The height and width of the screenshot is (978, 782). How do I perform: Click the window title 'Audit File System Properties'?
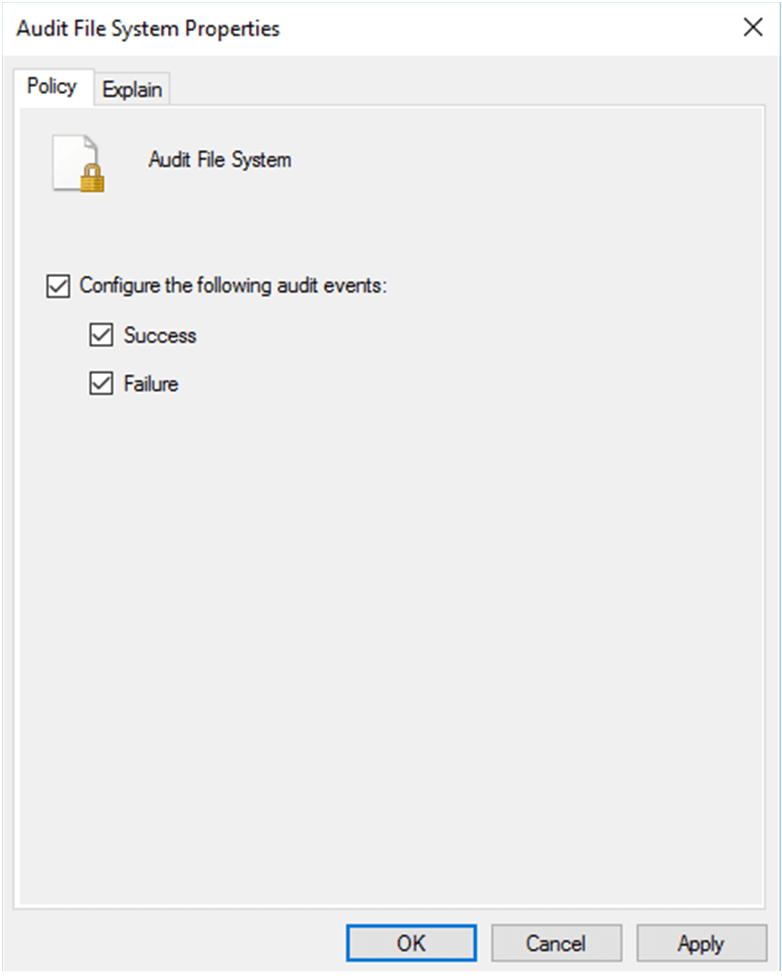coord(148,28)
